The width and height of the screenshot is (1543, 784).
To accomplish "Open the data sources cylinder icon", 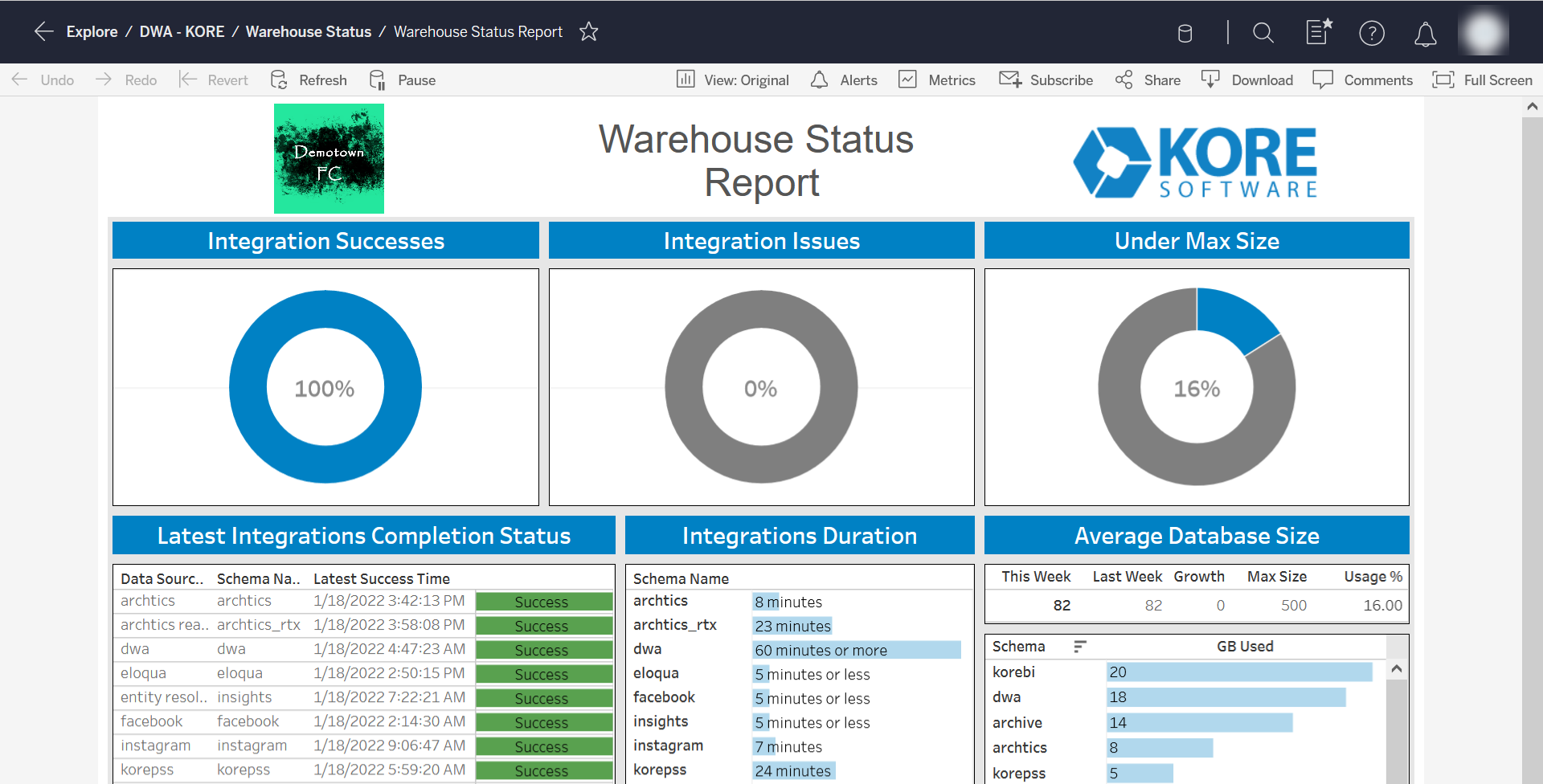I will coord(1185,33).
